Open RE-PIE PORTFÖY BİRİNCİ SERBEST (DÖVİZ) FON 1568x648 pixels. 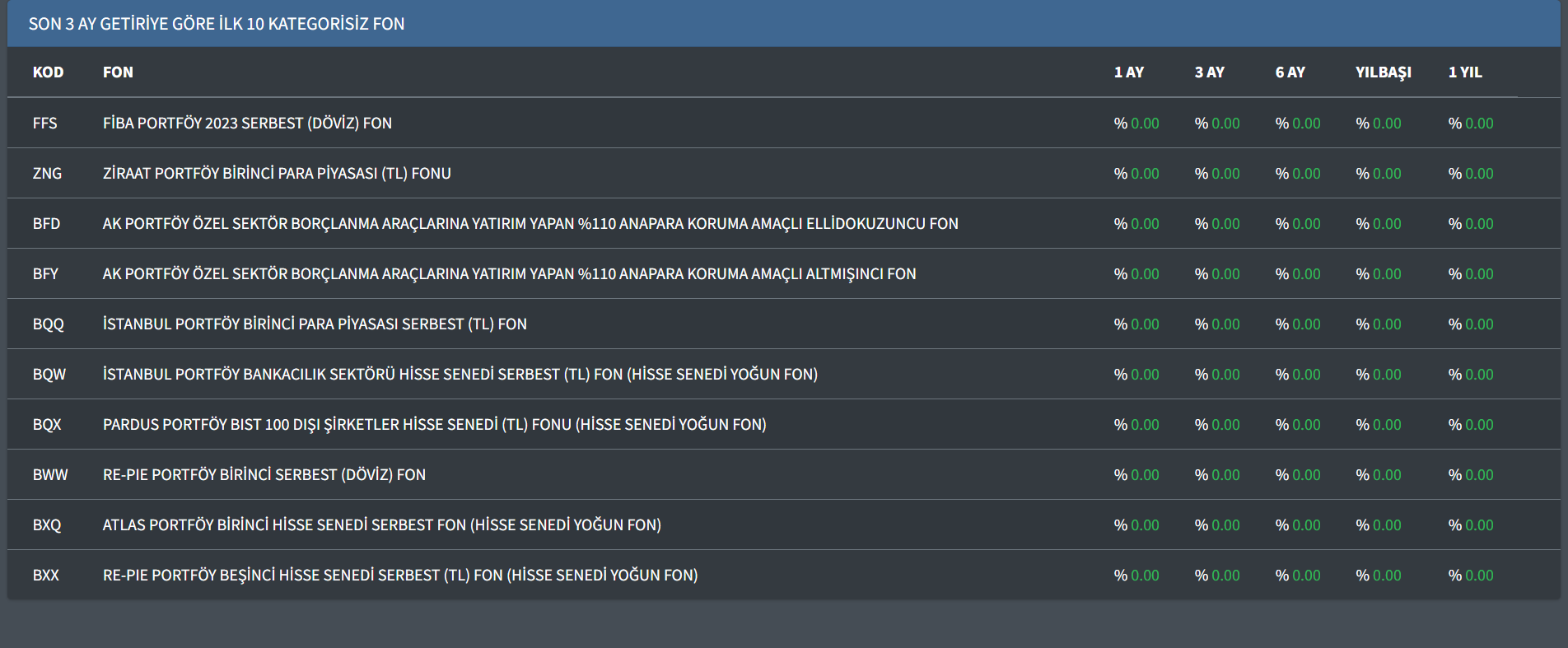(264, 475)
